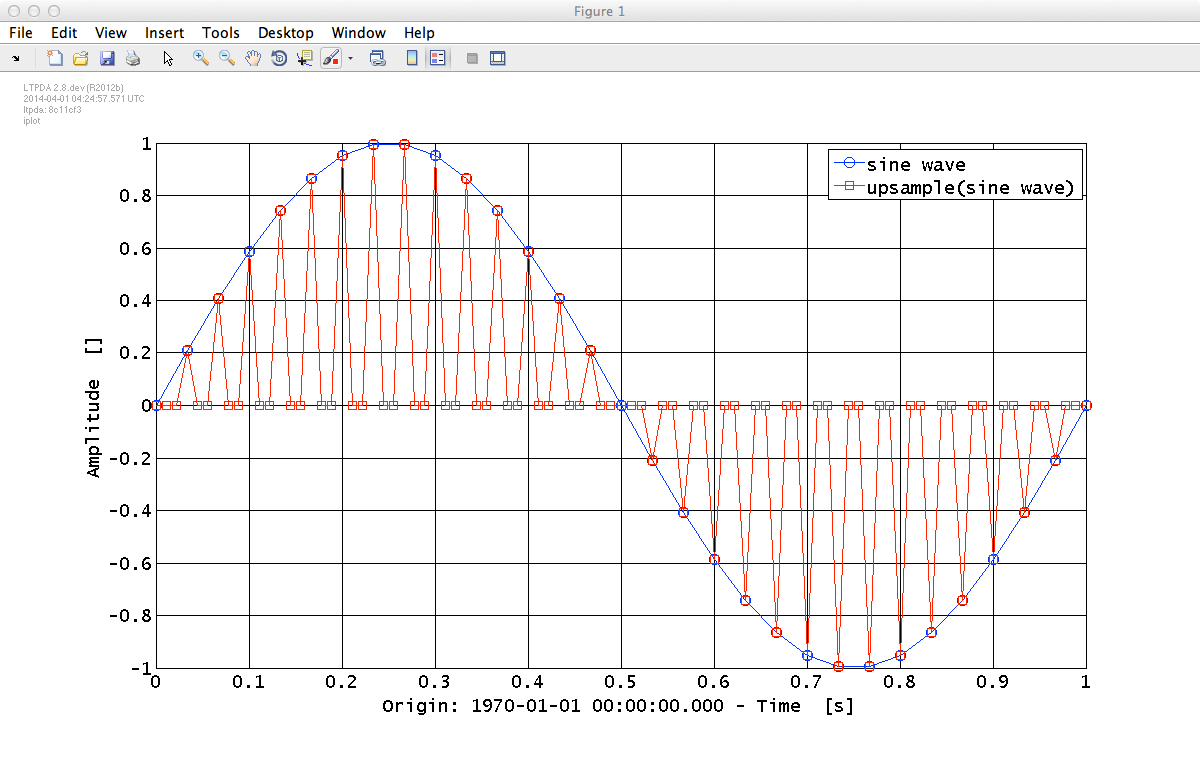Open the View menu
This screenshot has height=773, width=1200.
(111, 33)
